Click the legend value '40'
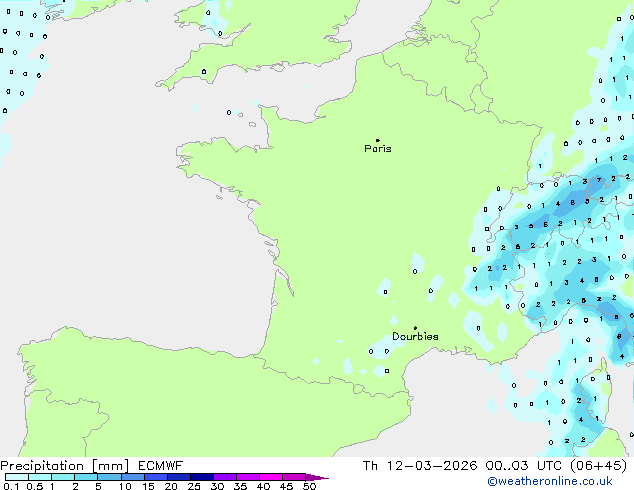This screenshot has width=634, height=490. (x=263, y=486)
